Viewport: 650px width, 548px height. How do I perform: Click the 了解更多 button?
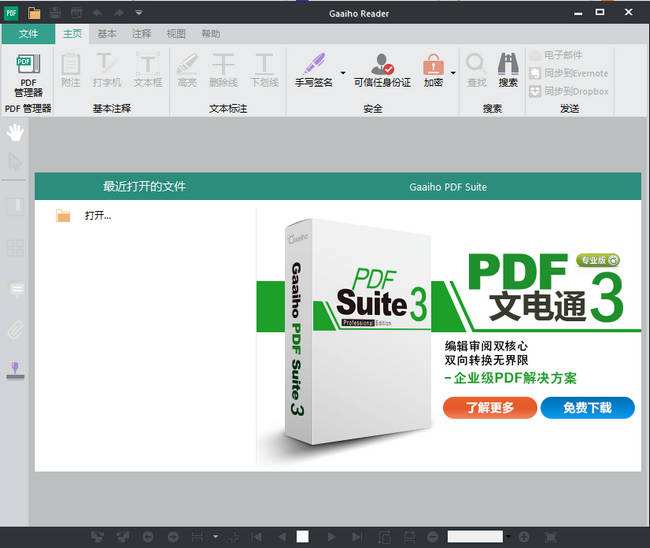point(490,408)
